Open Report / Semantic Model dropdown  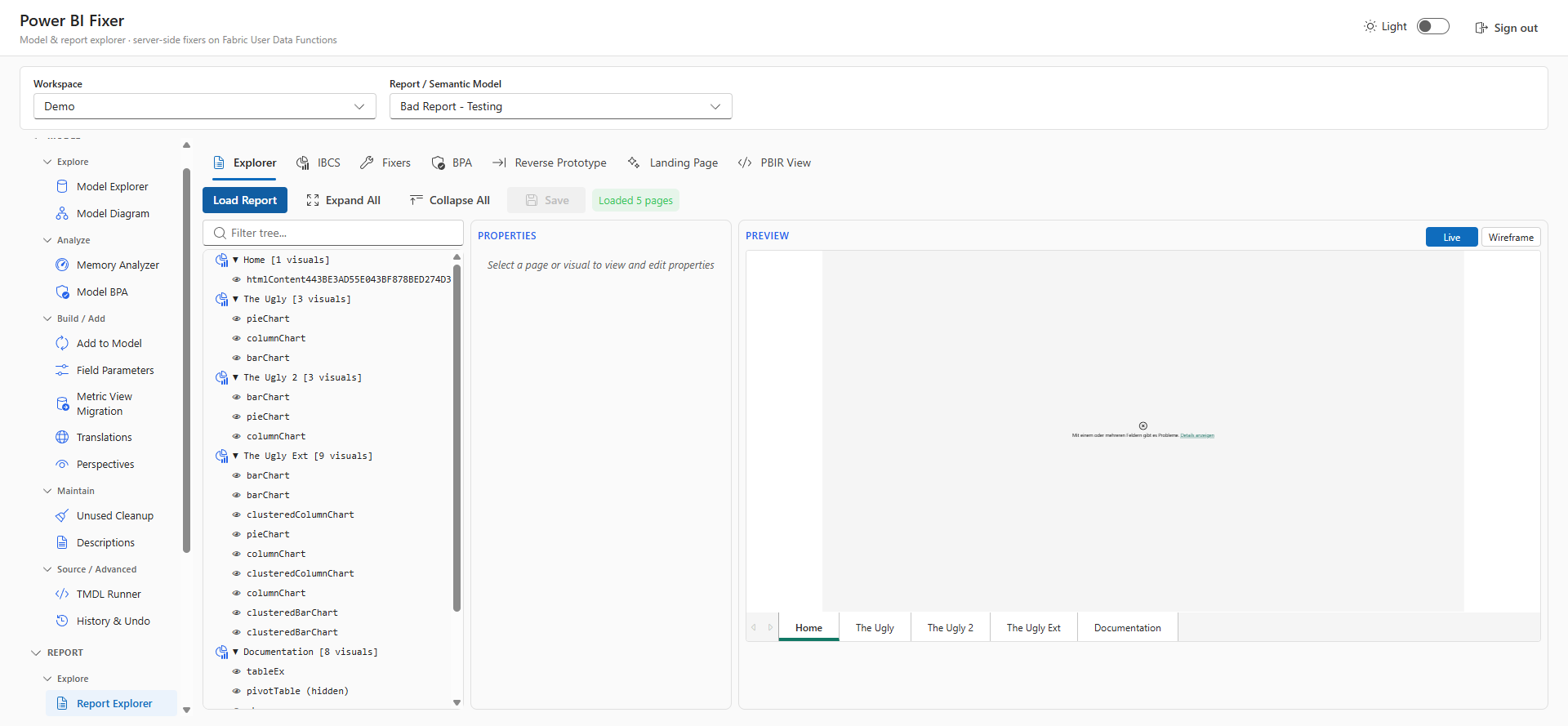[x=561, y=106]
